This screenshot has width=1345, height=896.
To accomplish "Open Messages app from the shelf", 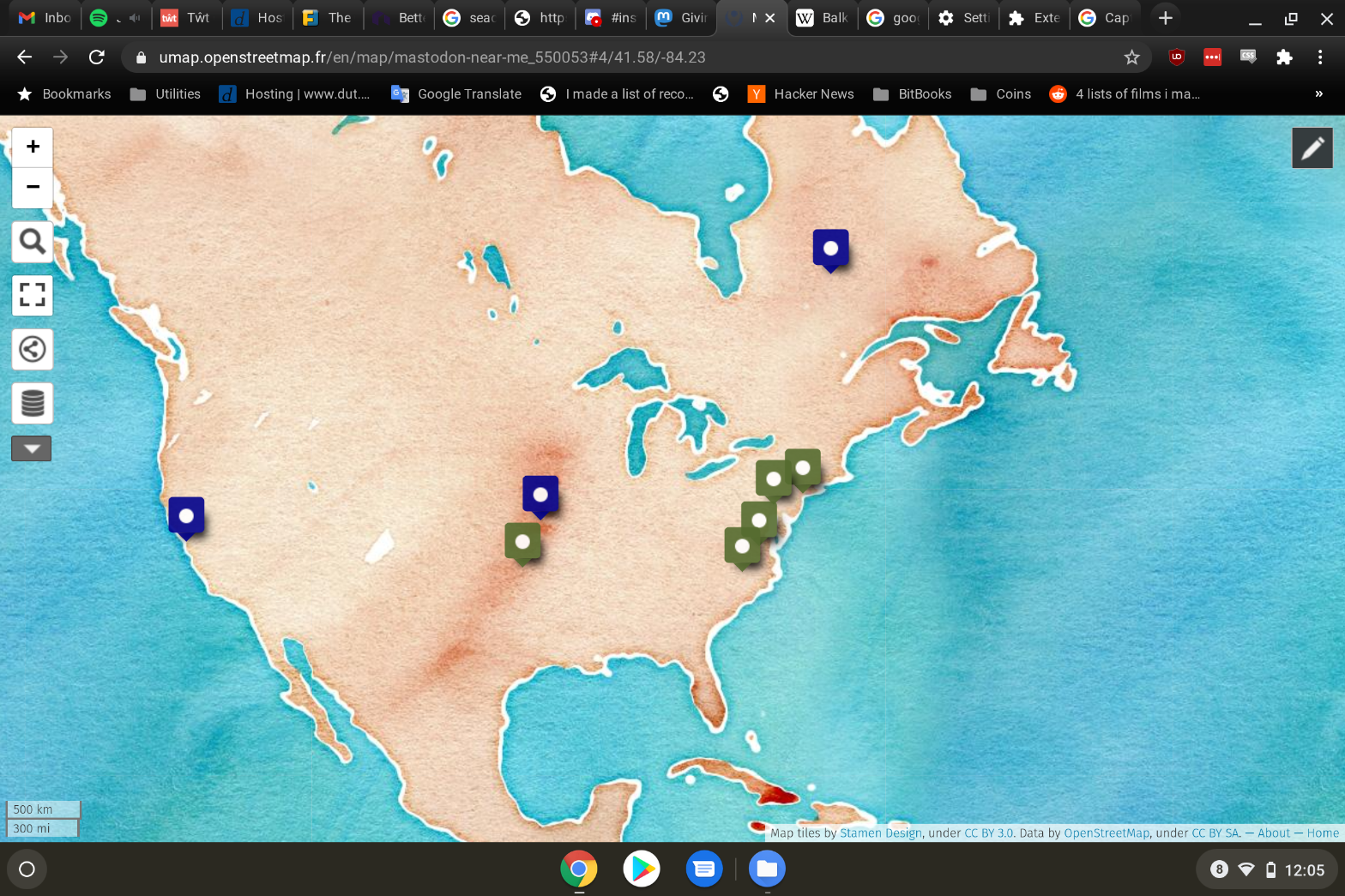I will [x=704, y=869].
